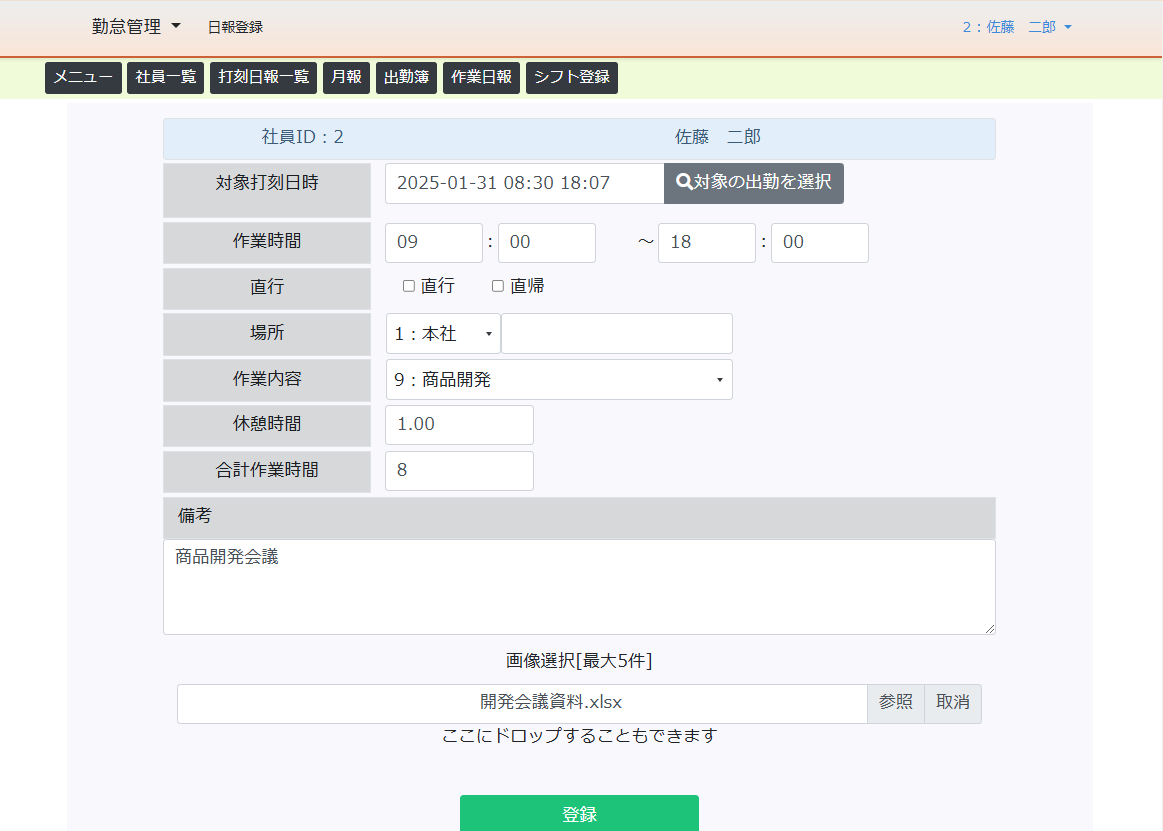The width and height of the screenshot is (1163, 831).
Task: Toggle the 直帰 checkbox
Action: coord(498,286)
